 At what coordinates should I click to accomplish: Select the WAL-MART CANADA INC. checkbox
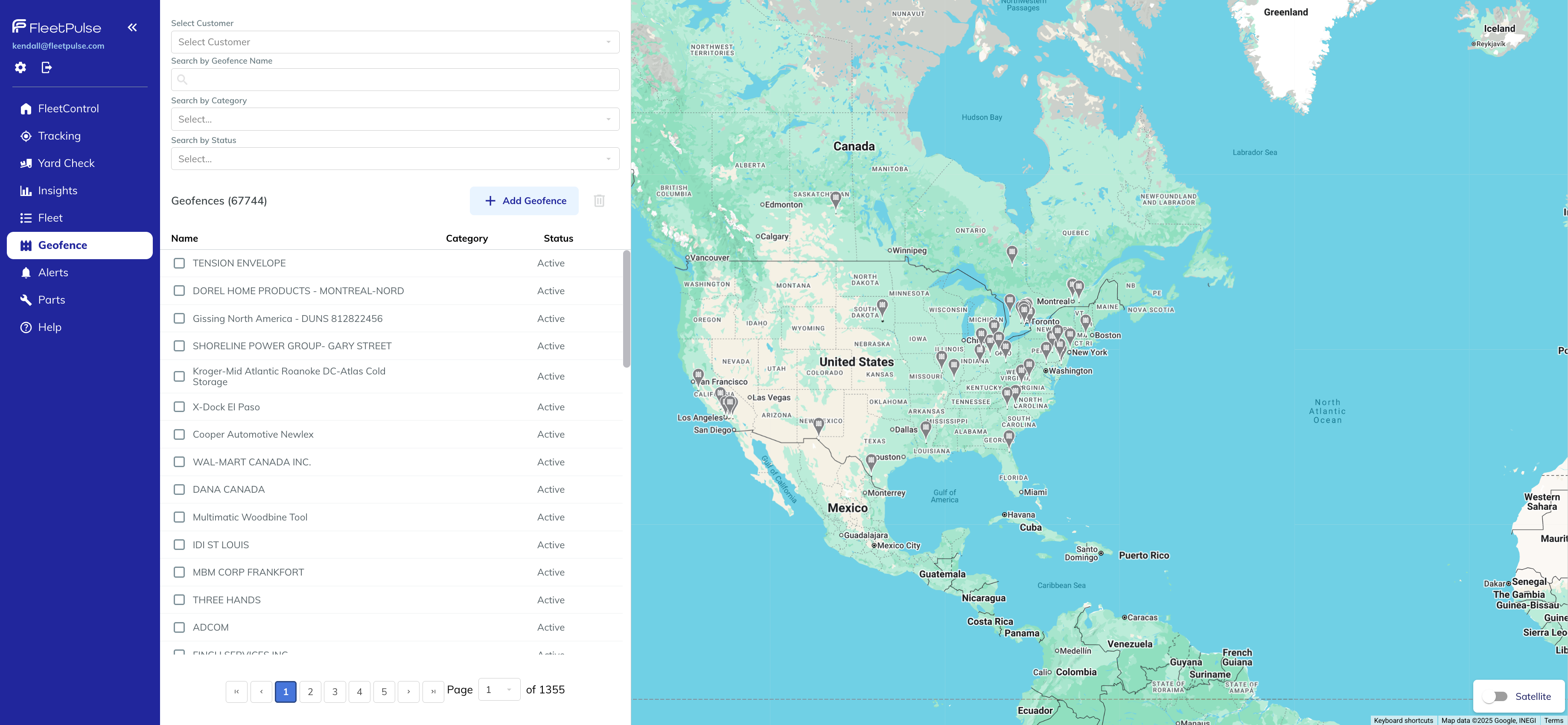click(x=179, y=462)
